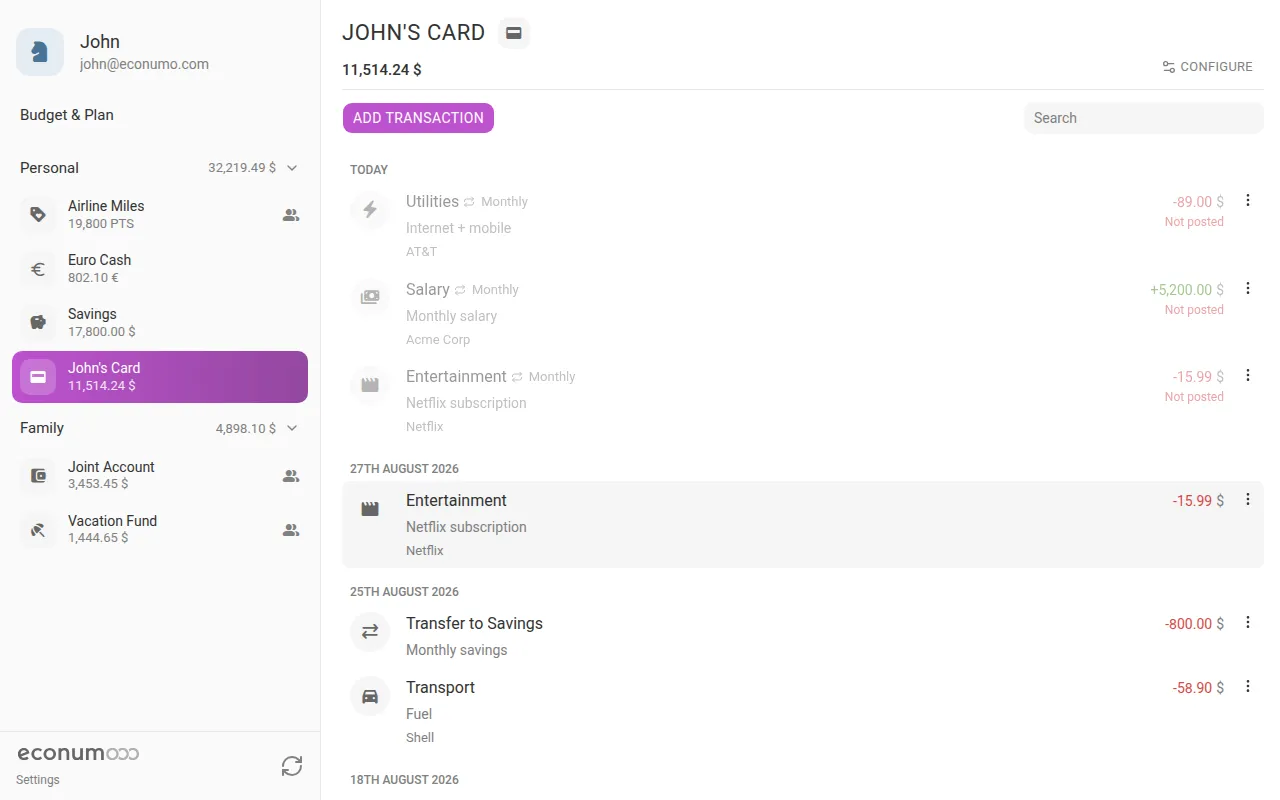The height and width of the screenshot is (800, 1280).
Task: Open Budget & Plan
Action: 67,115
